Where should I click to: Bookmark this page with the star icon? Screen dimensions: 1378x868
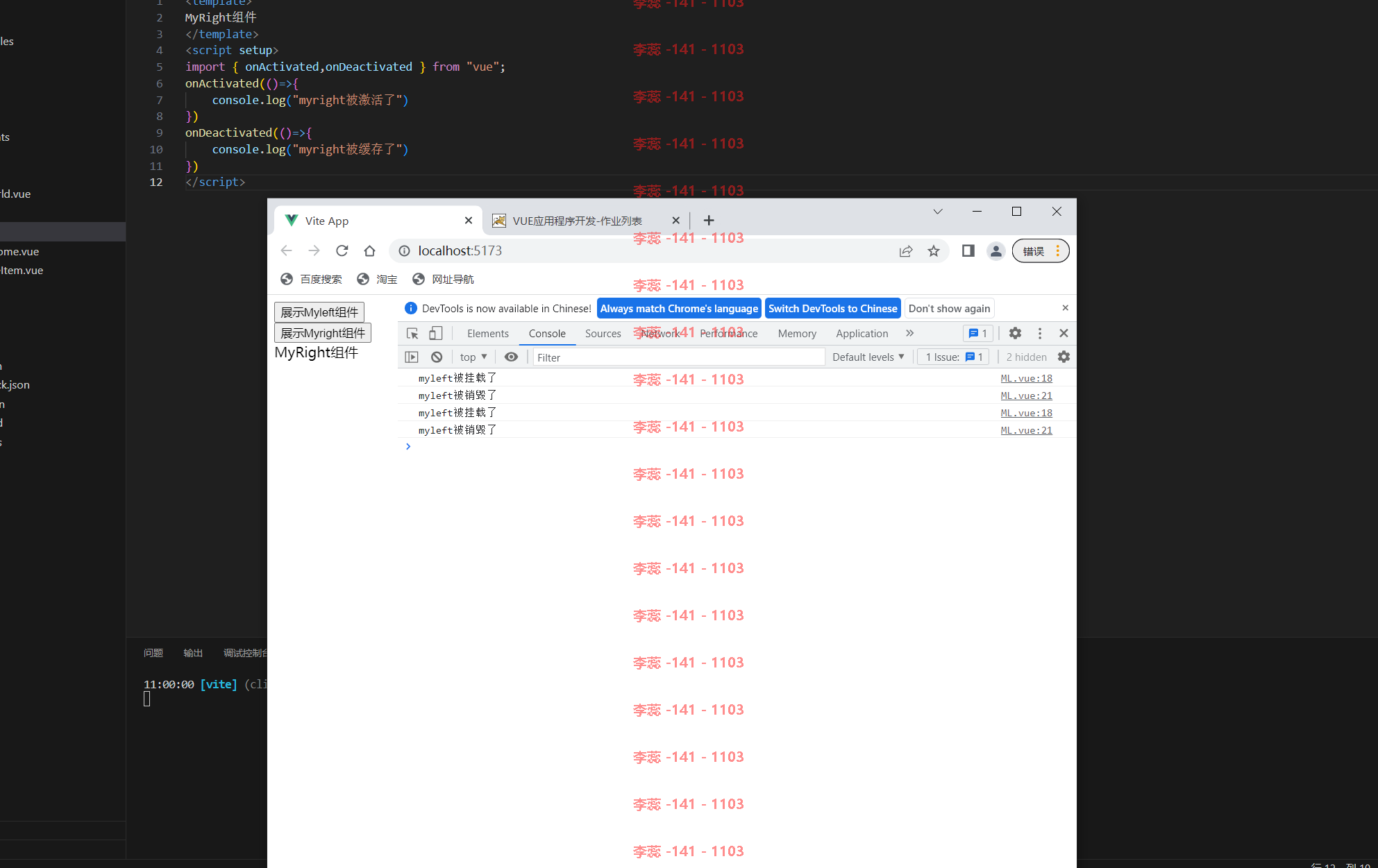coord(934,251)
